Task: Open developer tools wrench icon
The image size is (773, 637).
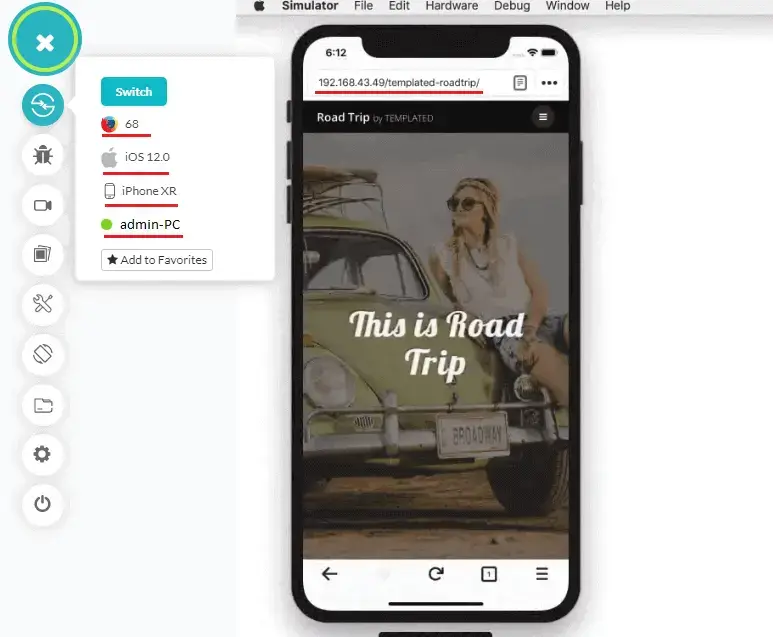Action: 43,304
